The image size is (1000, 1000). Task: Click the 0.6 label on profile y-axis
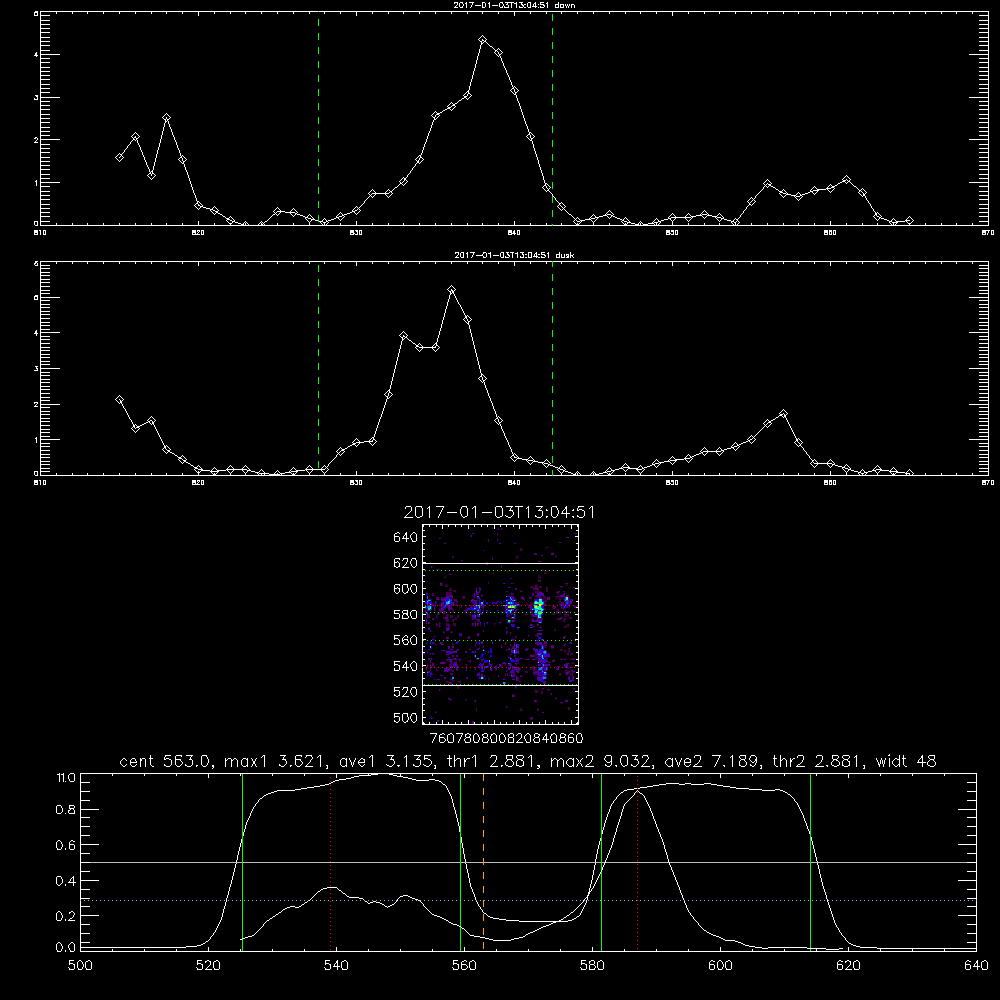[x=66, y=845]
